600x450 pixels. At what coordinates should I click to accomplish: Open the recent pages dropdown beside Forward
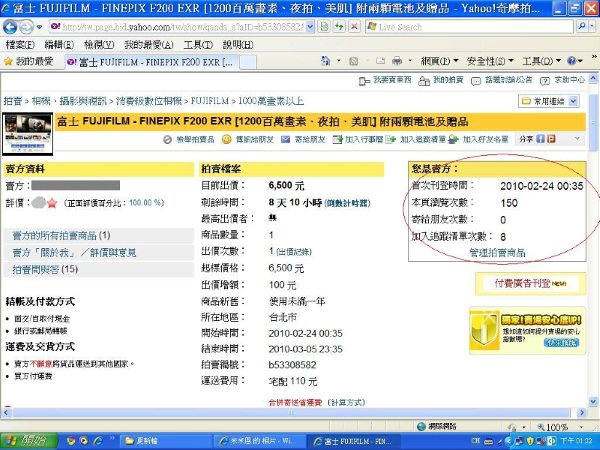pyautogui.click(x=39, y=28)
